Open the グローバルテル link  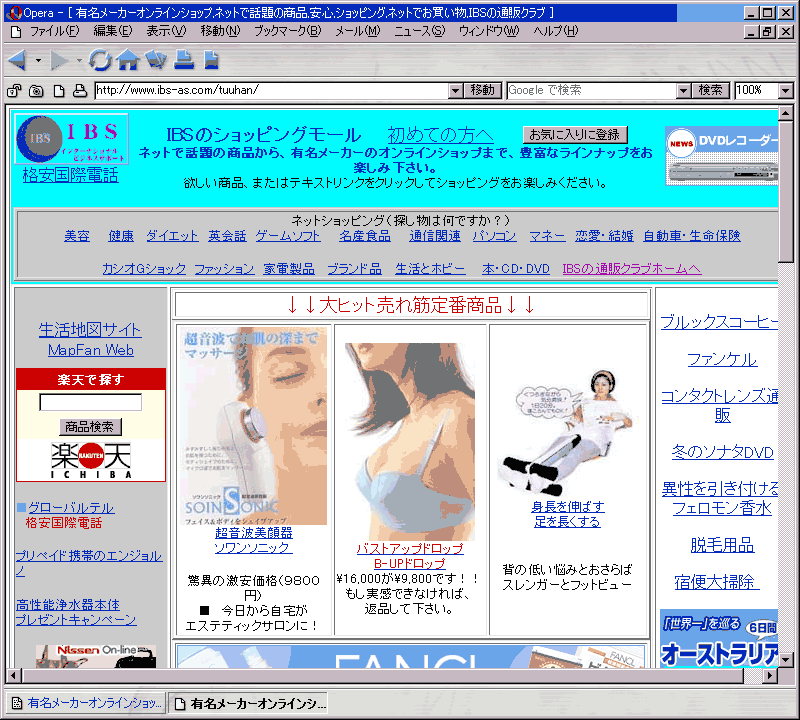[71, 508]
